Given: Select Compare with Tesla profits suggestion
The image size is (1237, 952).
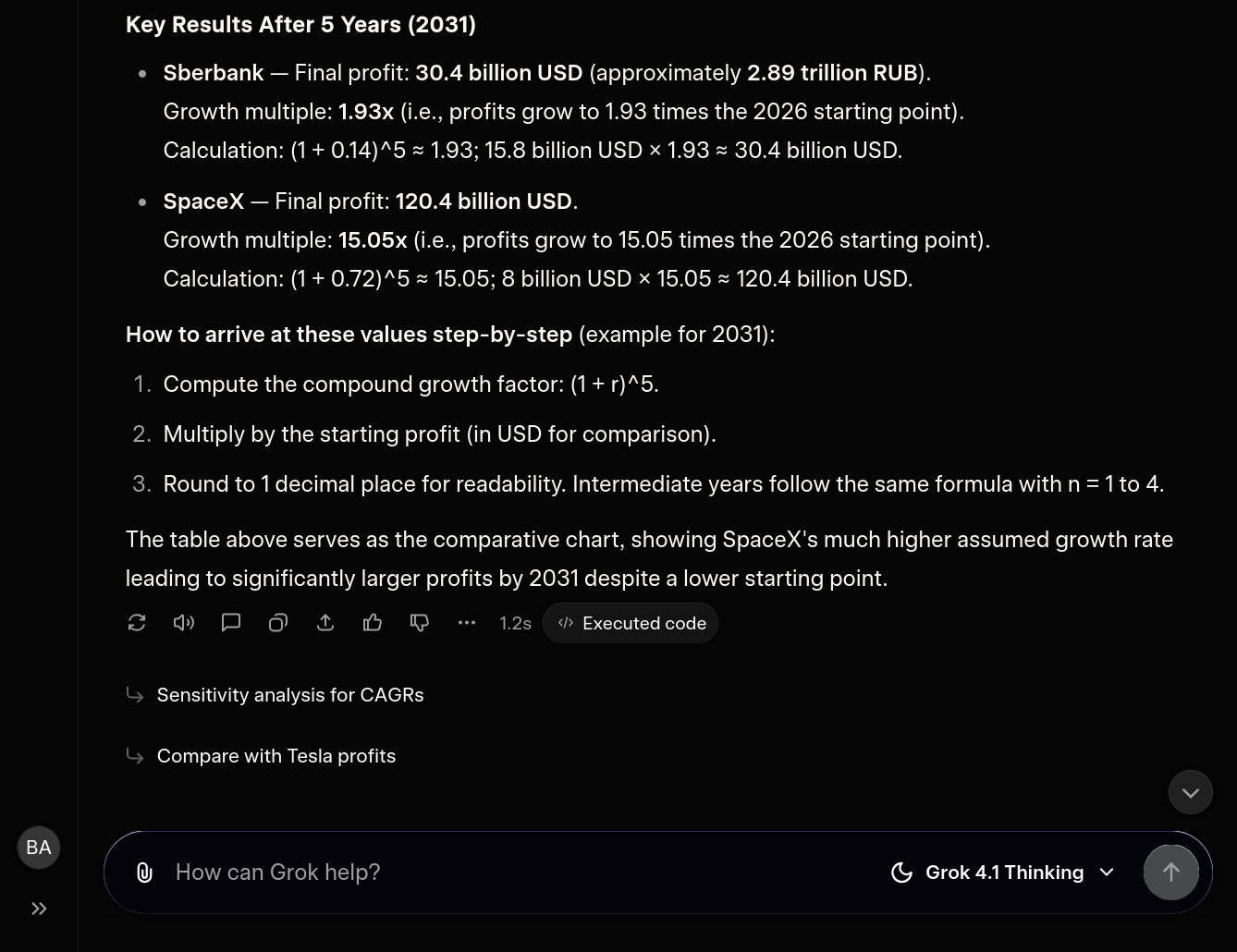Looking at the screenshot, I should click(x=276, y=756).
